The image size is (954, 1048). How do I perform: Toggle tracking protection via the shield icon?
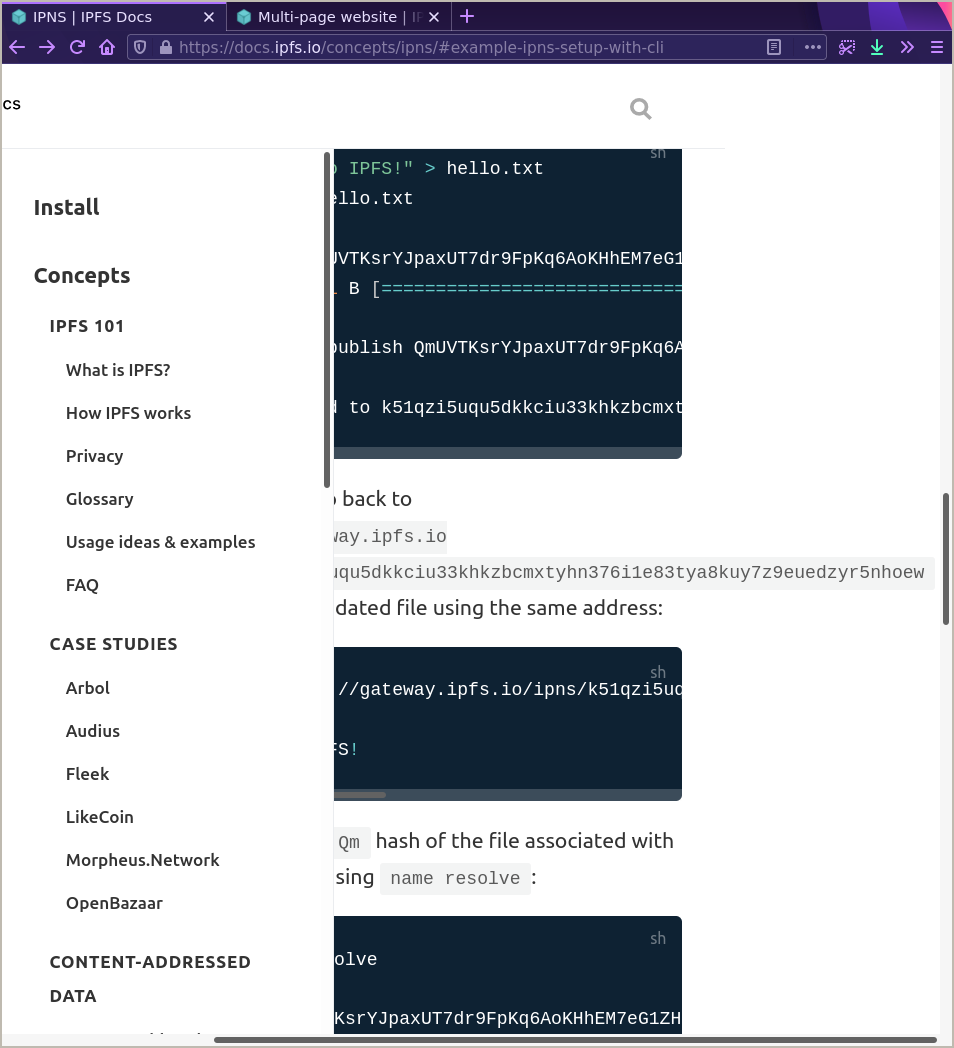[x=141, y=47]
